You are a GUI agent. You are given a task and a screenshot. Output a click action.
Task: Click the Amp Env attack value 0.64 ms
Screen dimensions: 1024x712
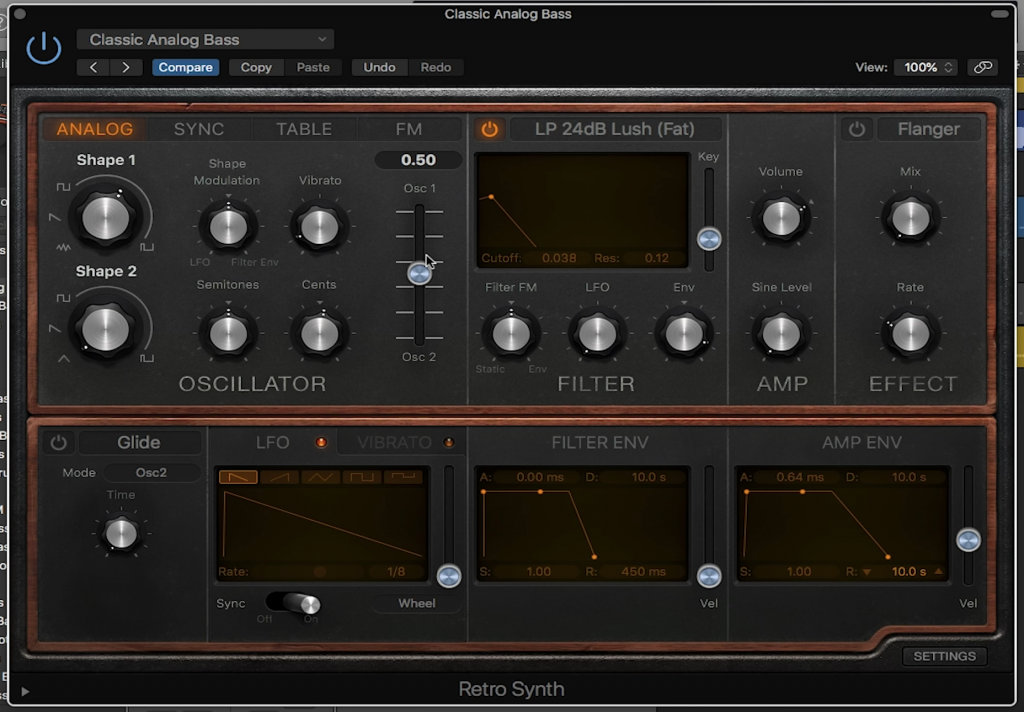[800, 477]
